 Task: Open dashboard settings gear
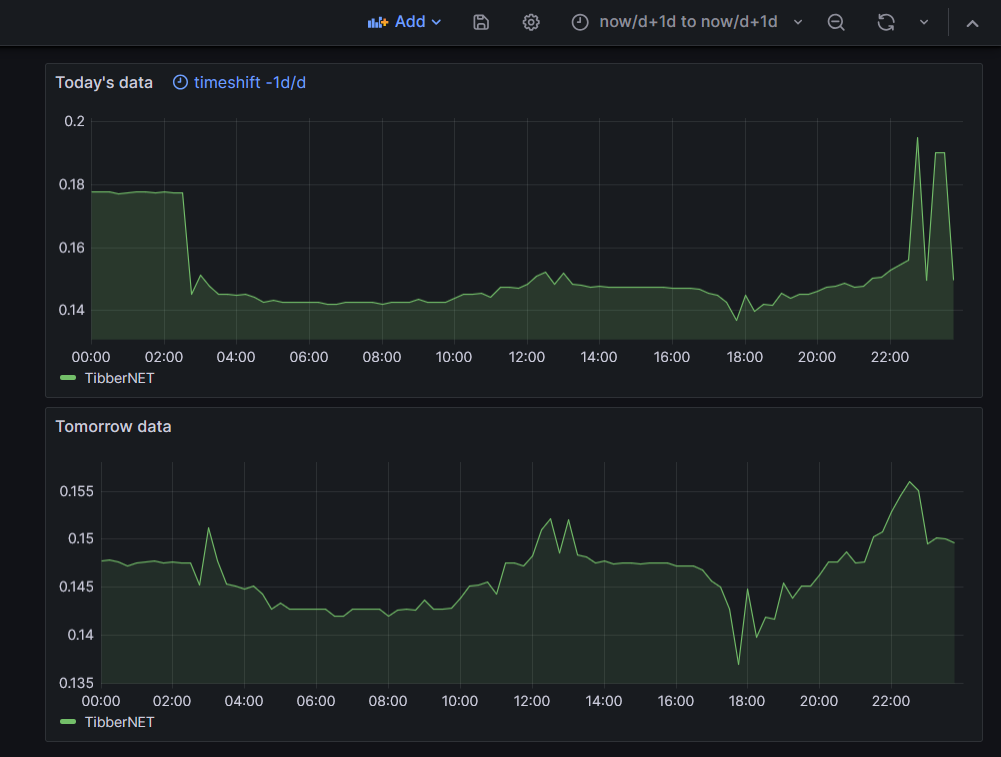(x=531, y=22)
